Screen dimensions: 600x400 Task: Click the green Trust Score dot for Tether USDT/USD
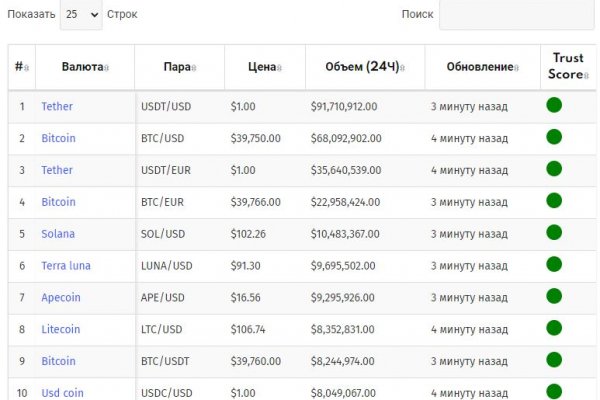pyautogui.click(x=554, y=105)
